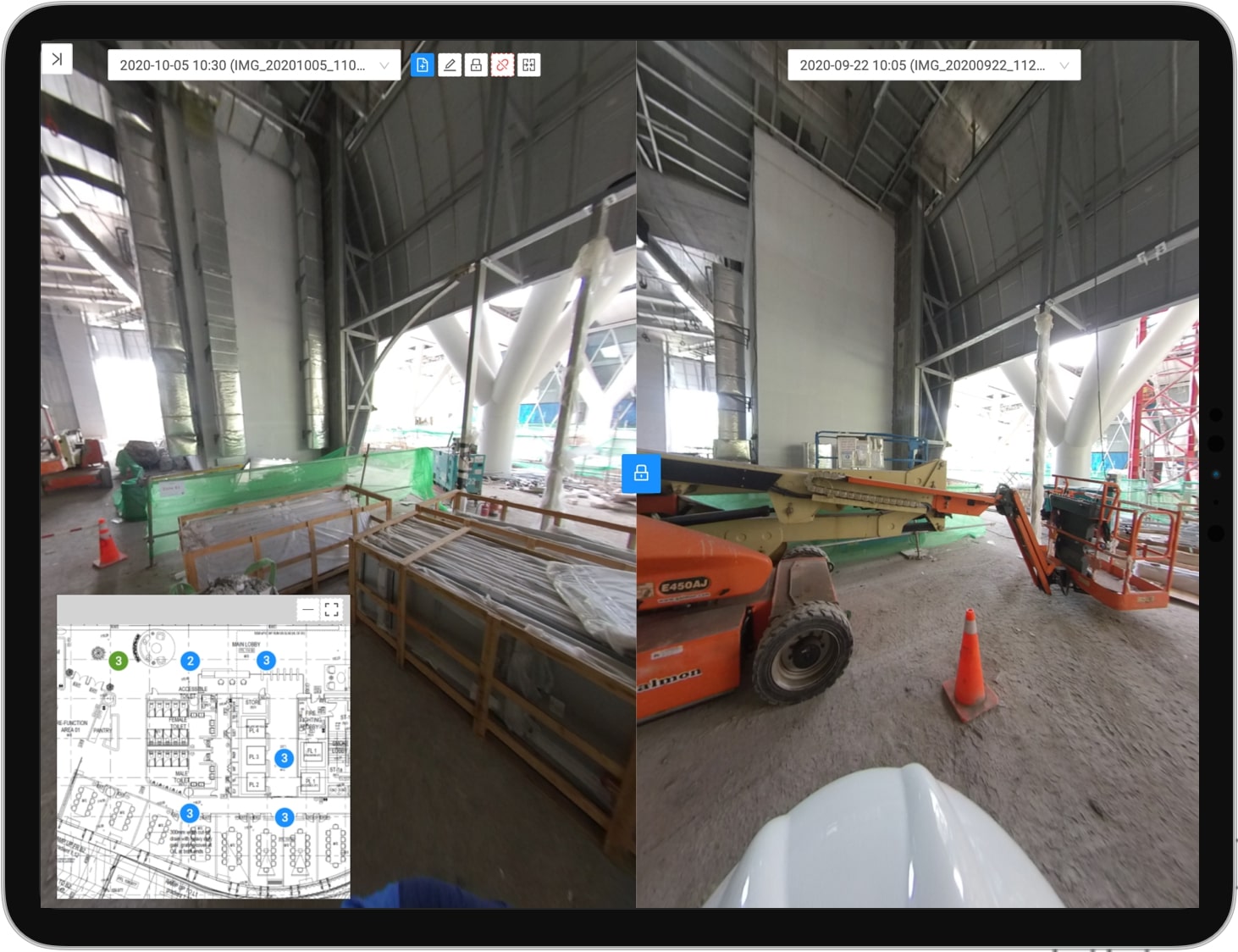Select blue marker 3 beside the FL 3 room
Viewport: 1238px width, 952px height.
coord(285,758)
